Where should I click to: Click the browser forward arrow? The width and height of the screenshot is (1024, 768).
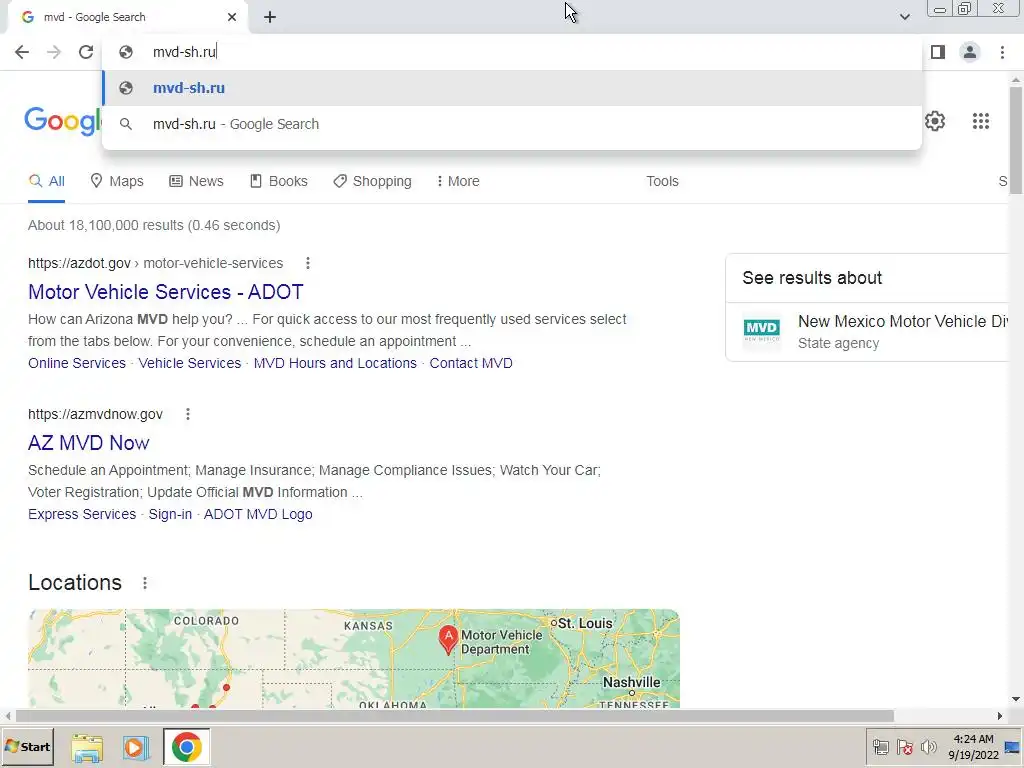[x=54, y=52]
